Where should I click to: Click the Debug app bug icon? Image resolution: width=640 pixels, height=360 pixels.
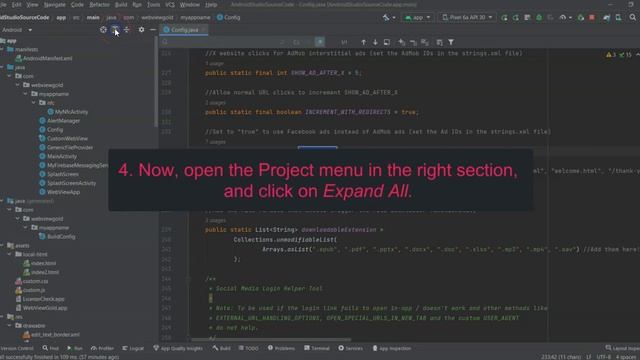pyautogui.click(x=539, y=18)
